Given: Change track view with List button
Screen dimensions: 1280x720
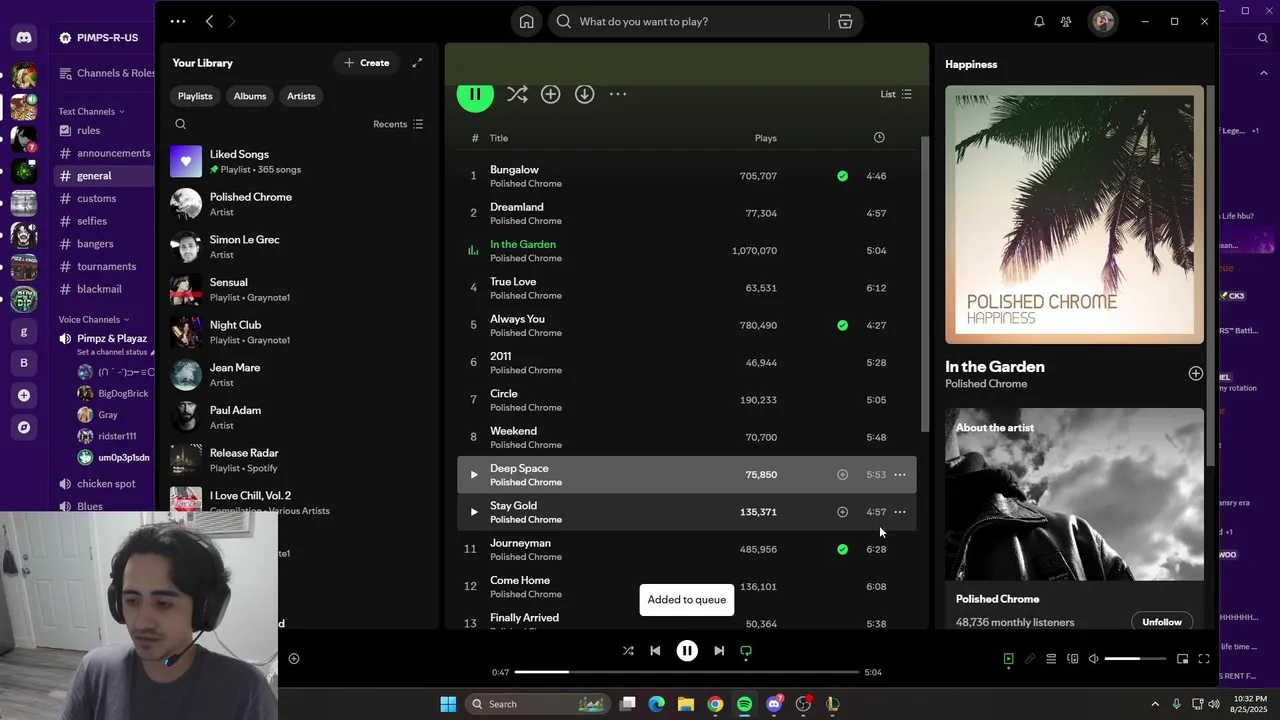Looking at the screenshot, I should point(896,94).
